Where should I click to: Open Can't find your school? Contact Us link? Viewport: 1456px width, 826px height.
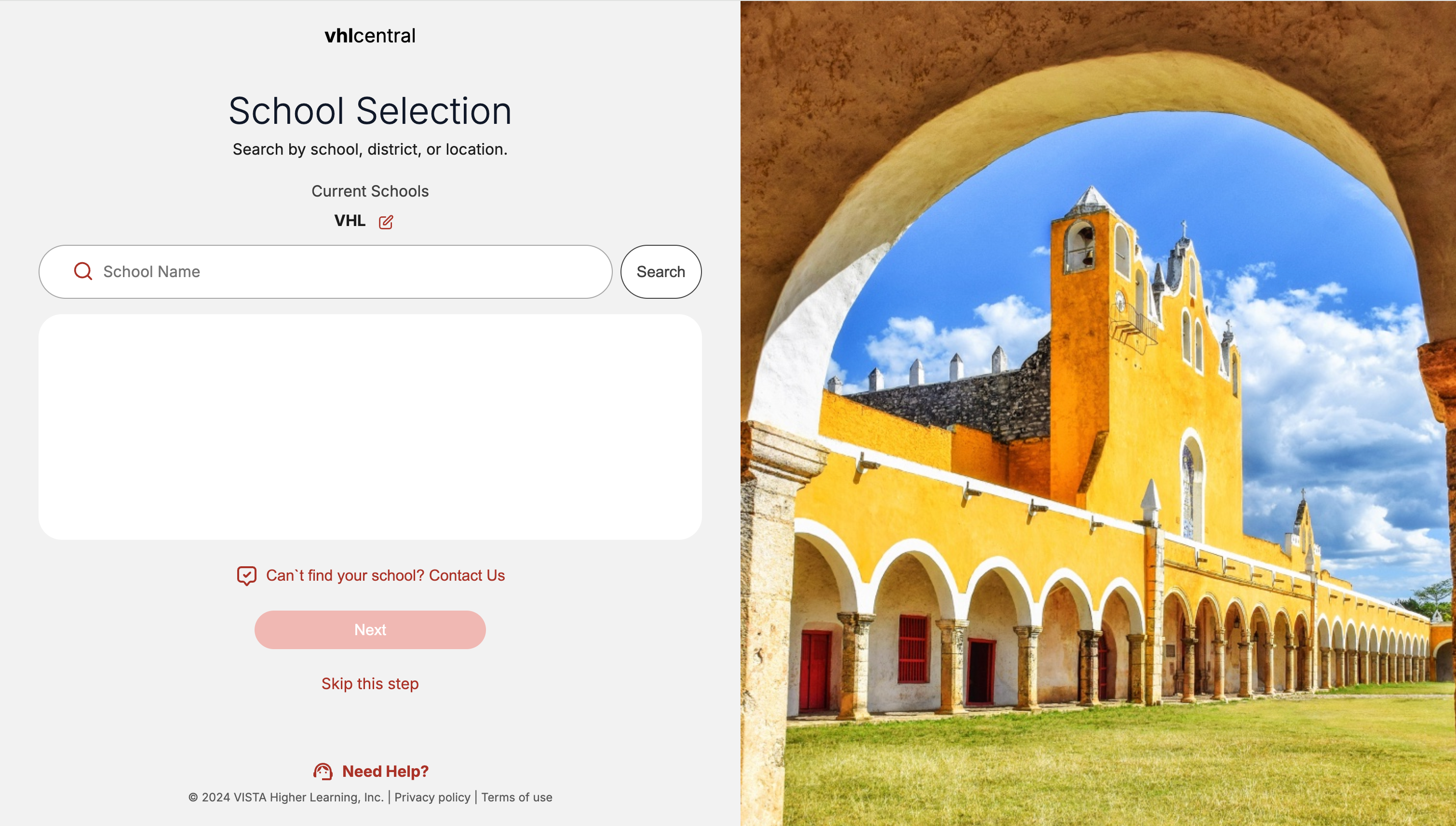pos(385,575)
